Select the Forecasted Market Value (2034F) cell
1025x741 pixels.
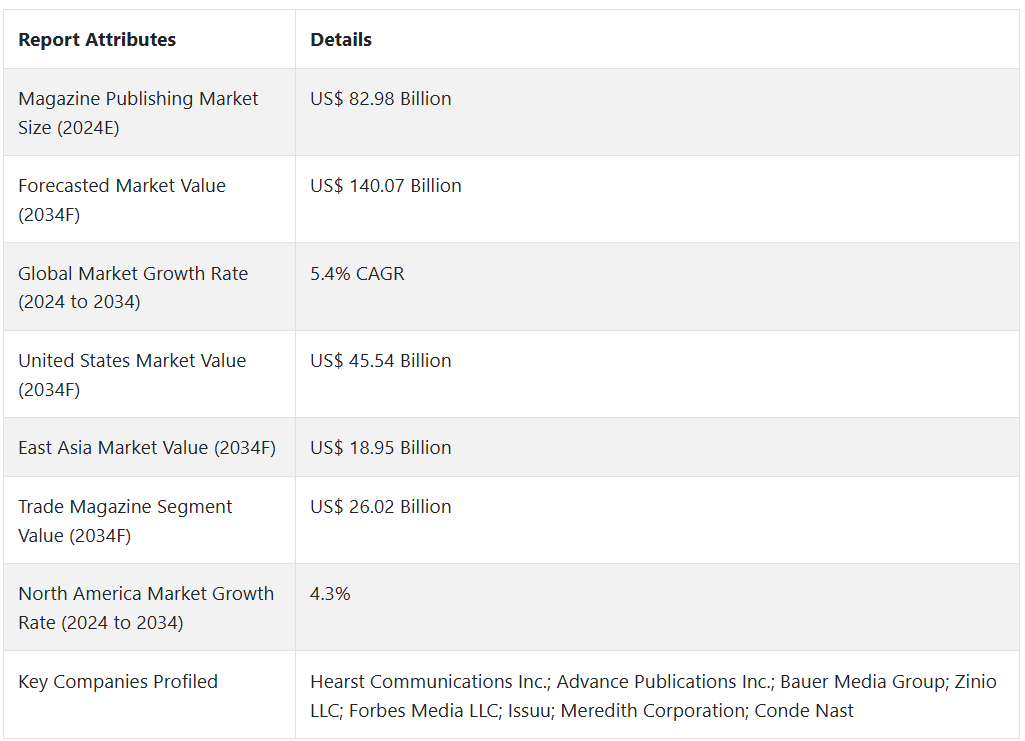tap(122, 200)
